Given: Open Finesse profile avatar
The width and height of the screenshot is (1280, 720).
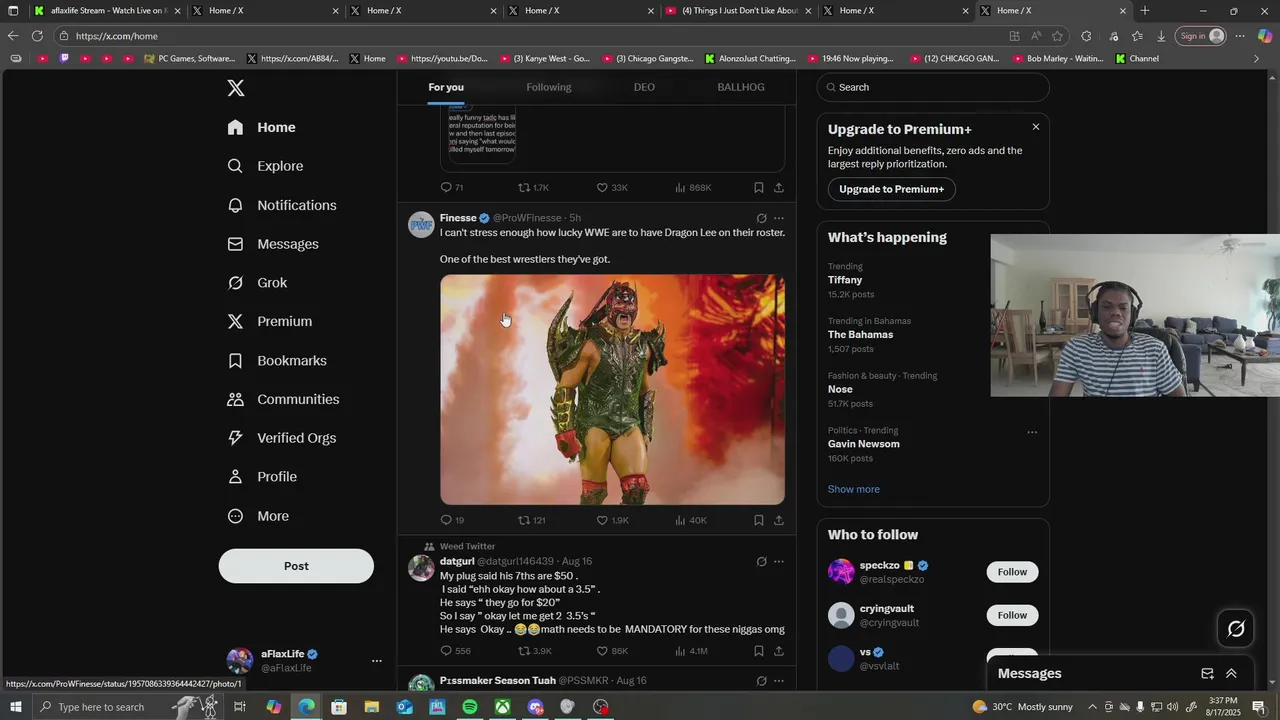Looking at the screenshot, I should pyautogui.click(x=421, y=225).
